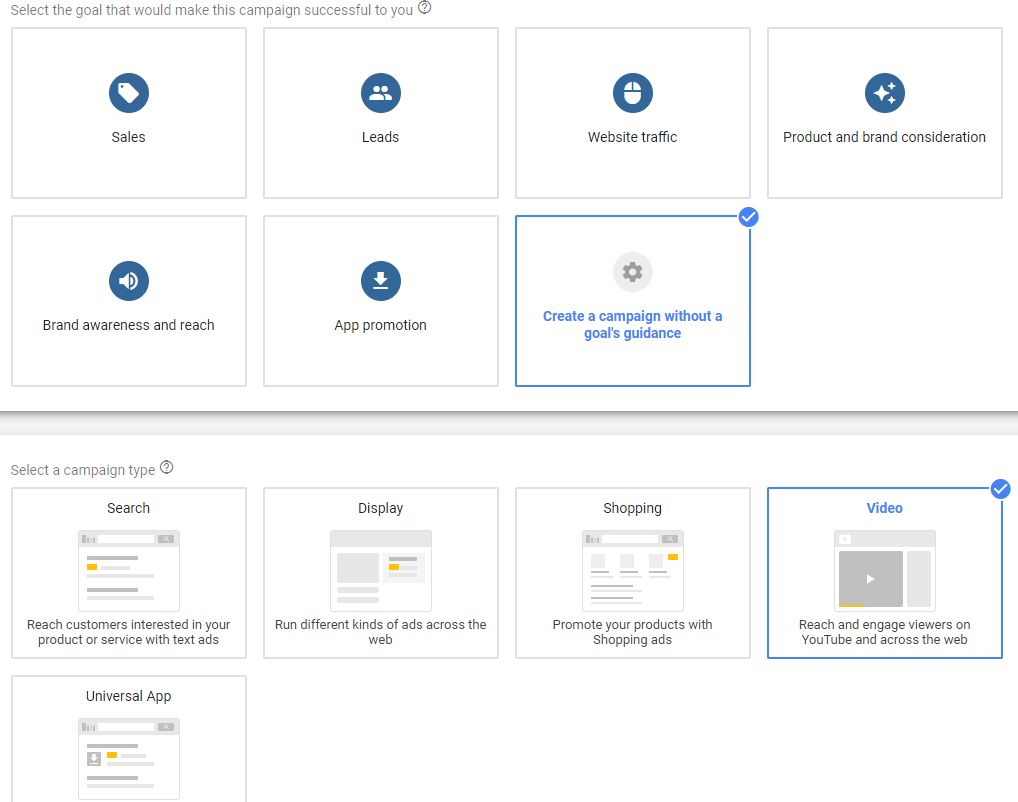Click 'Promote your products with Shopping ads' text
The width and height of the screenshot is (1018, 802).
pos(632,632)
